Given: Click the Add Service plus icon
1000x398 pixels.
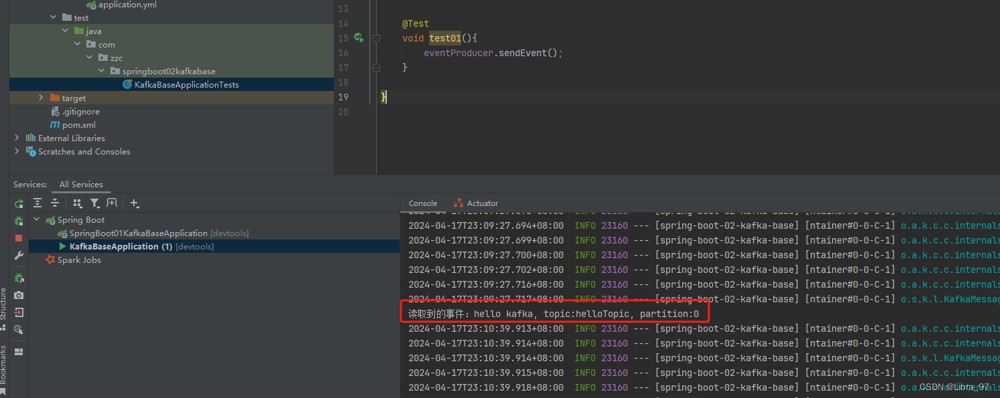Looking at the screenshot, I should click(135, 203).
